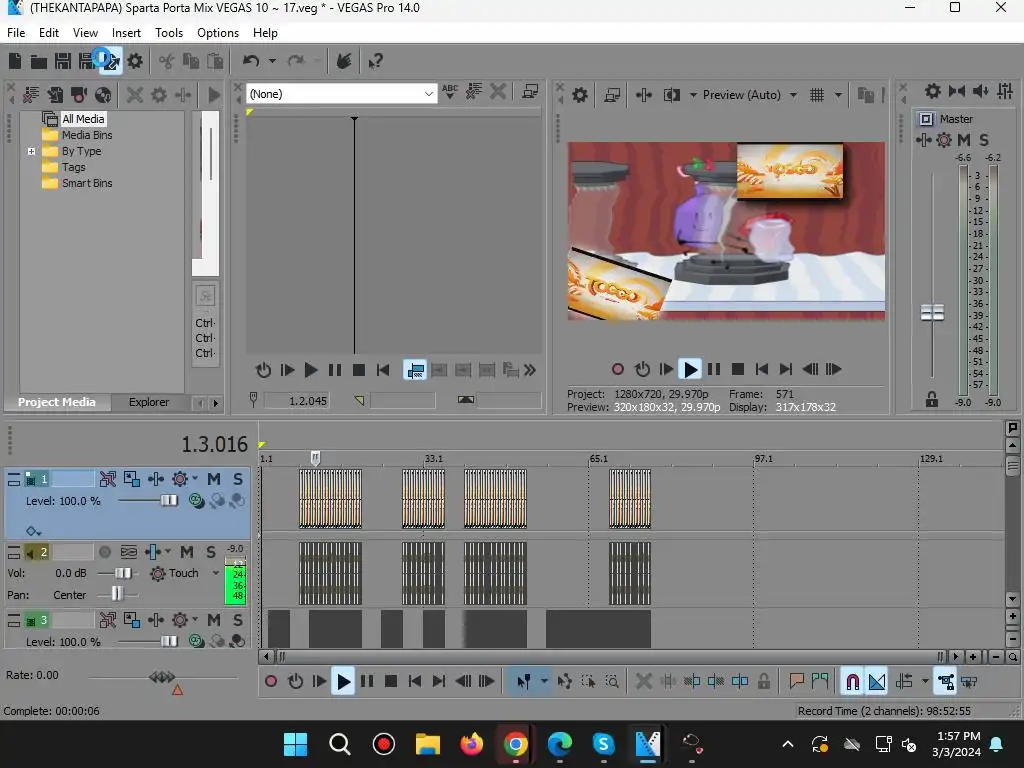Click the Master bus volume fader

coord(932,313)
